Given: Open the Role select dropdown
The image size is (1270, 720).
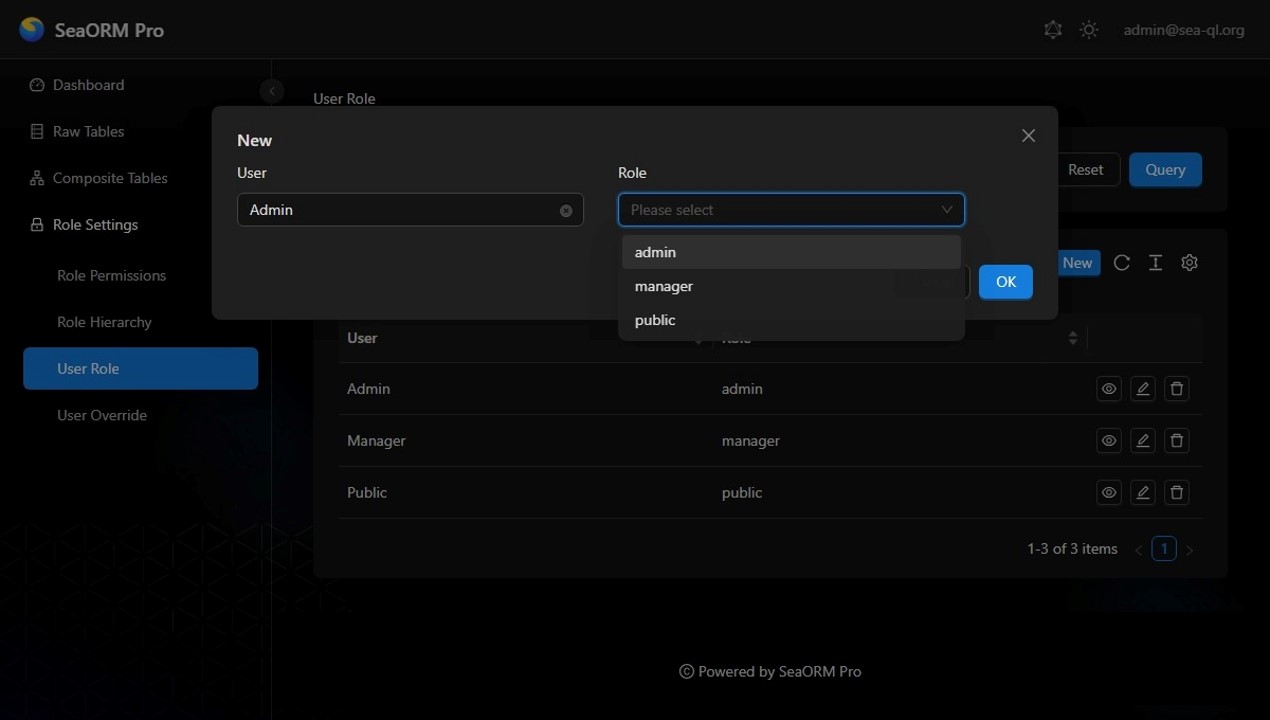Looking at the screenshot, I should point(790,210).
